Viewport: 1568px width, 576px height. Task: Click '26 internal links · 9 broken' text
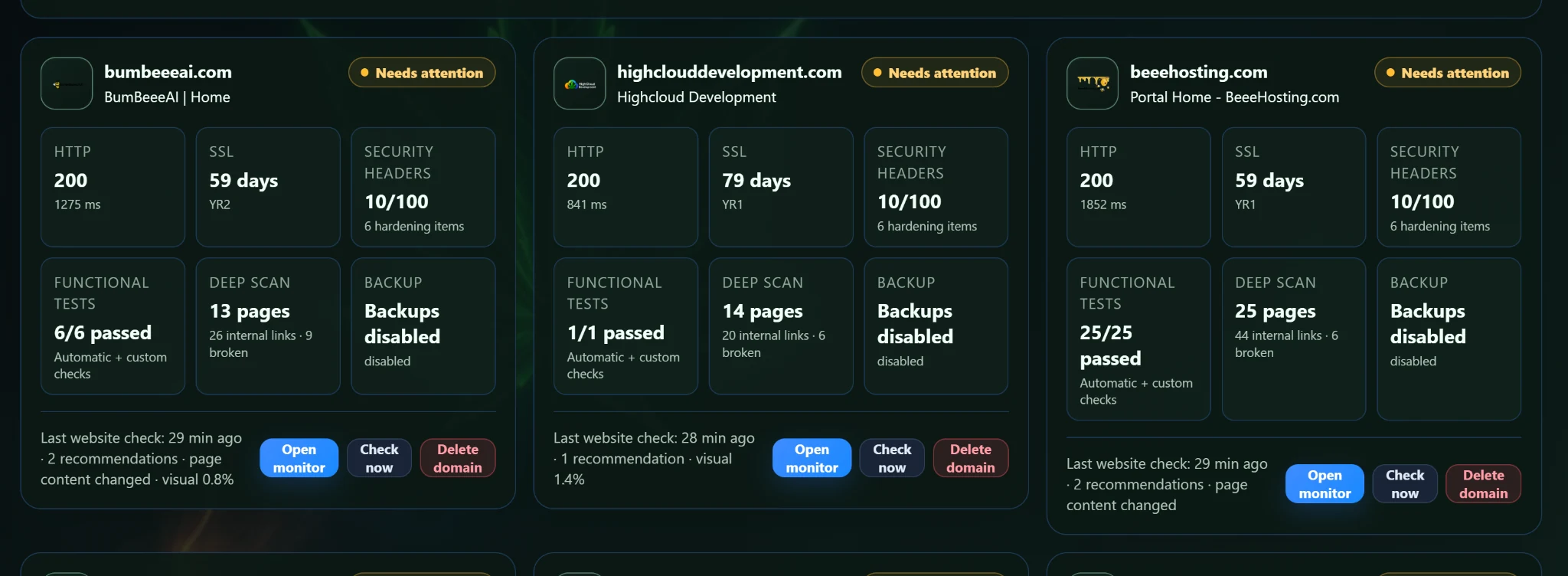tap(260, 344)
